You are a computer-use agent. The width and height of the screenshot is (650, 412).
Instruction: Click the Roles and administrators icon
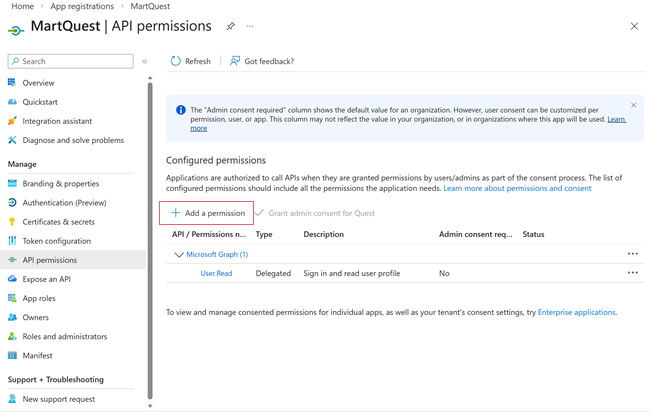click(x=12, y=336)
